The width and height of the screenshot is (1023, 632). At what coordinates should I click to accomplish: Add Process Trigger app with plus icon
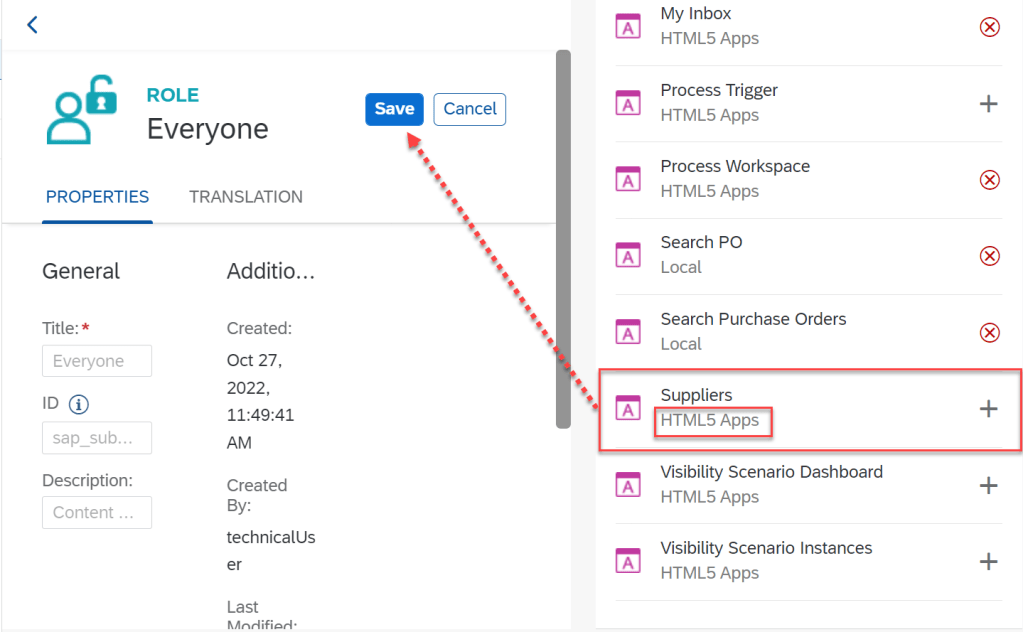pyautogui.click(x=988, y=103)
